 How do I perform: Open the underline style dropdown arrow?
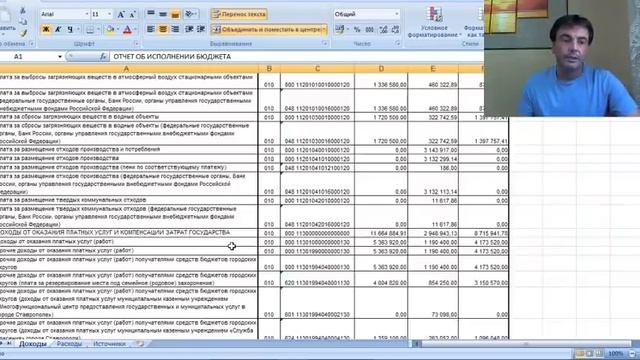click(x=78, y=29)
